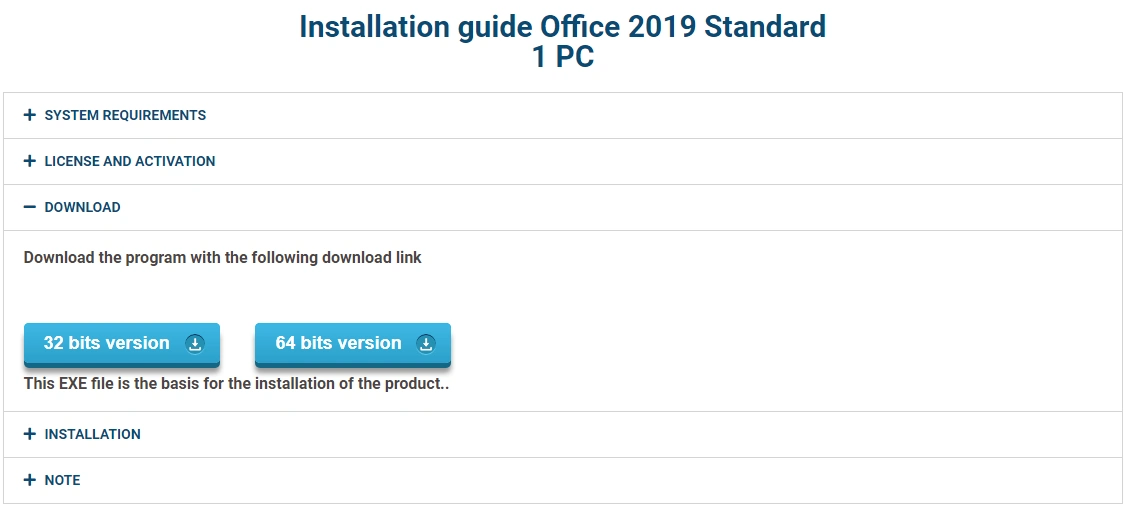Viewport: 1126px width, 506px height.
Task: Click the download arrow icon on 64 bits button
Action: [x=426, y=344]
